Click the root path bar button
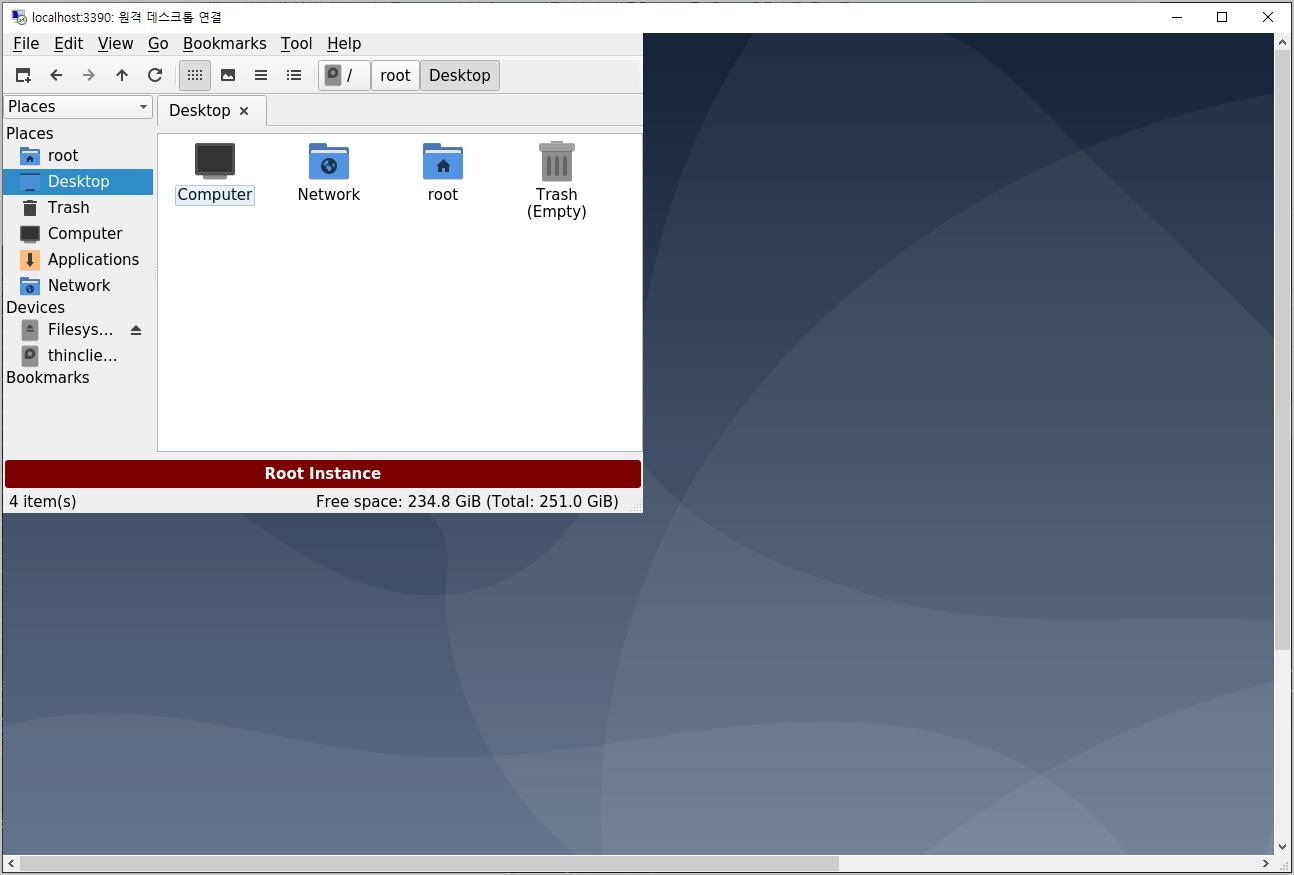This screenshot has width=1294, height=875. pos(395,75)
